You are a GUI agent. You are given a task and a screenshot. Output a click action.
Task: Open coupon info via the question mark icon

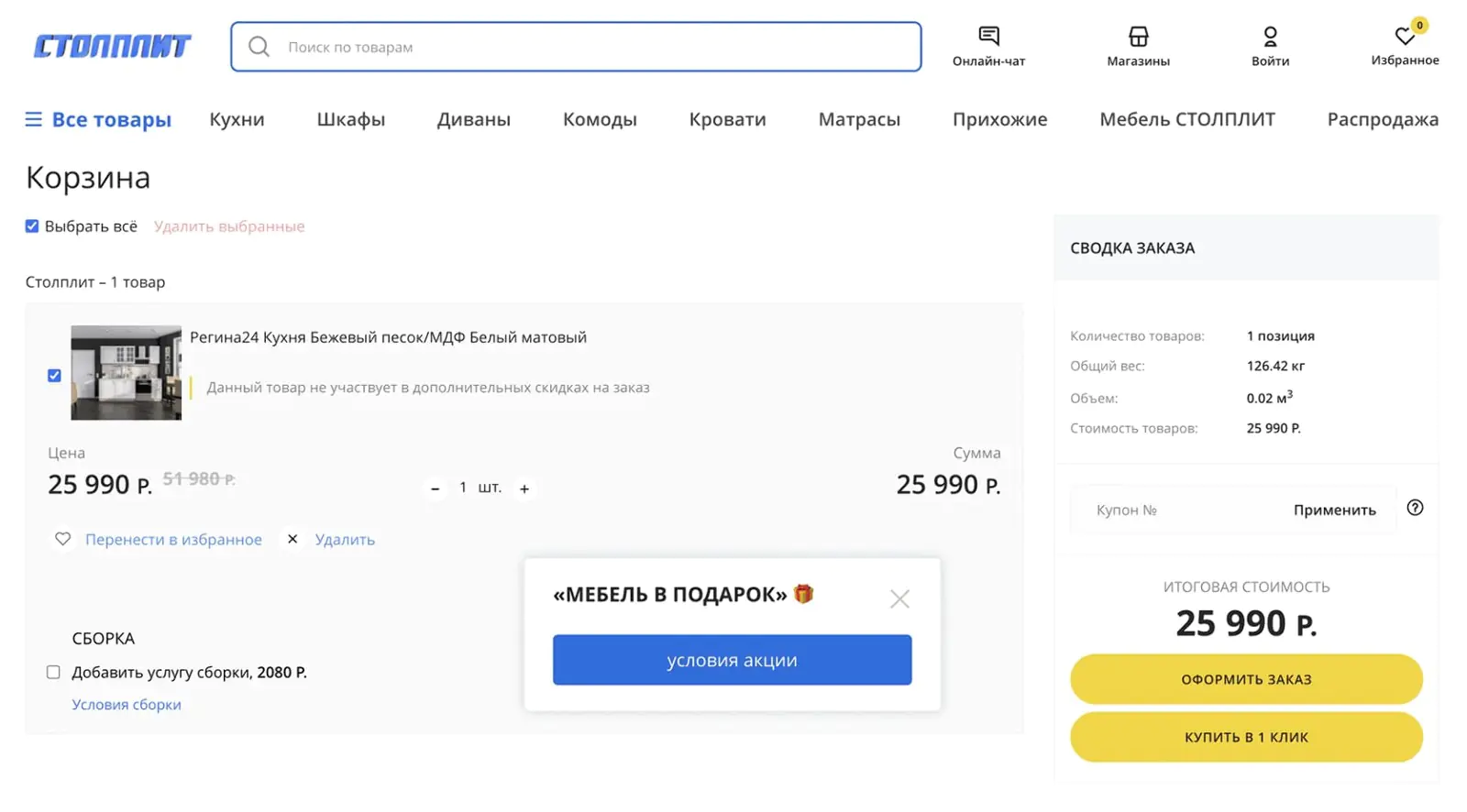click(1415, 508)
